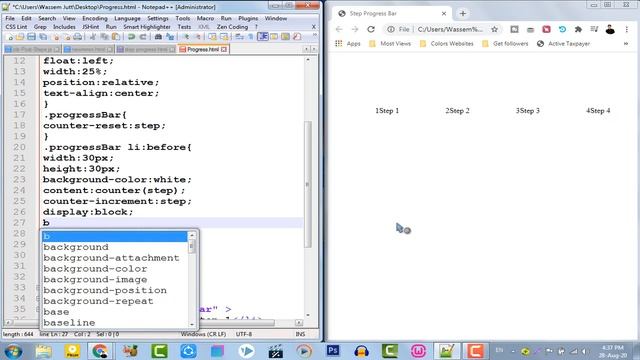Open Windows Explorer from the taskbar
This screenshot has height=360, width=640.
coord(43,351)
